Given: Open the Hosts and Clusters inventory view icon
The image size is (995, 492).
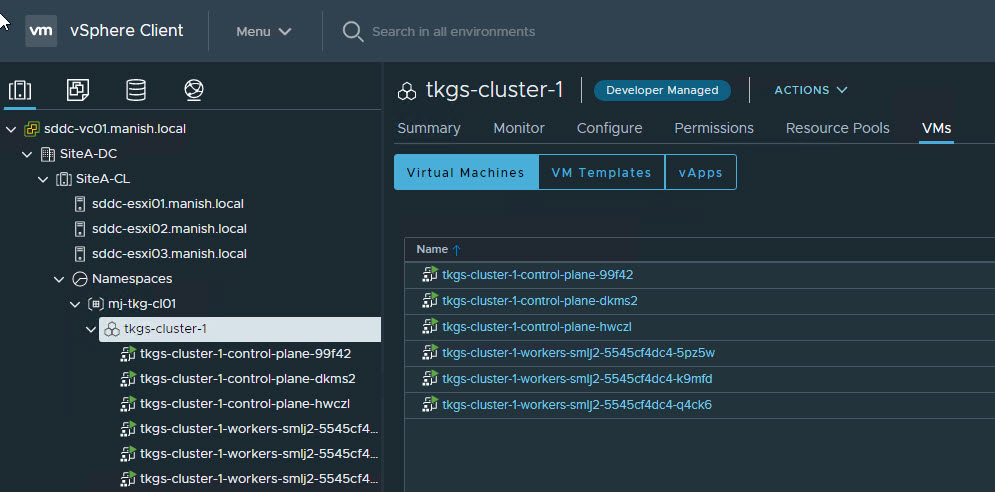Looking at the screenshot, I should [x=19, y=90].
